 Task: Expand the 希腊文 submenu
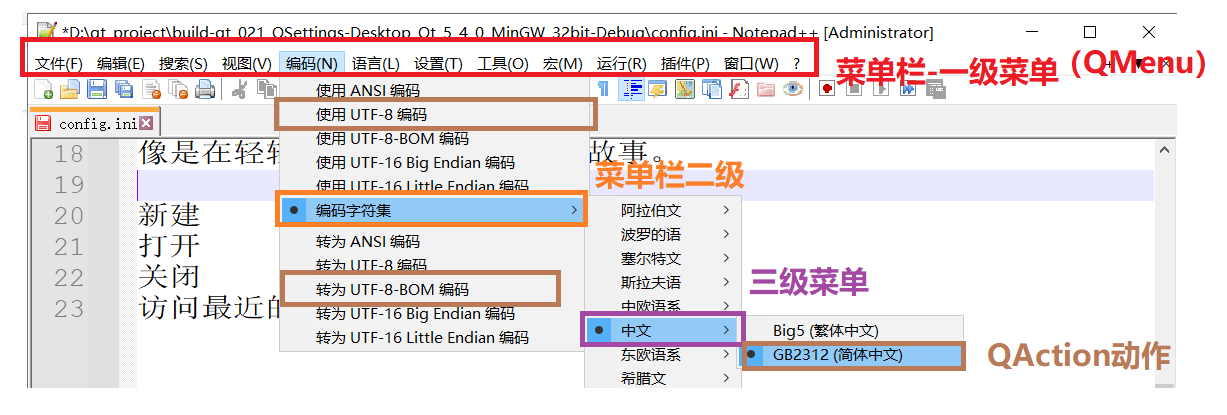pyautogui.click(x=663, y=378)
